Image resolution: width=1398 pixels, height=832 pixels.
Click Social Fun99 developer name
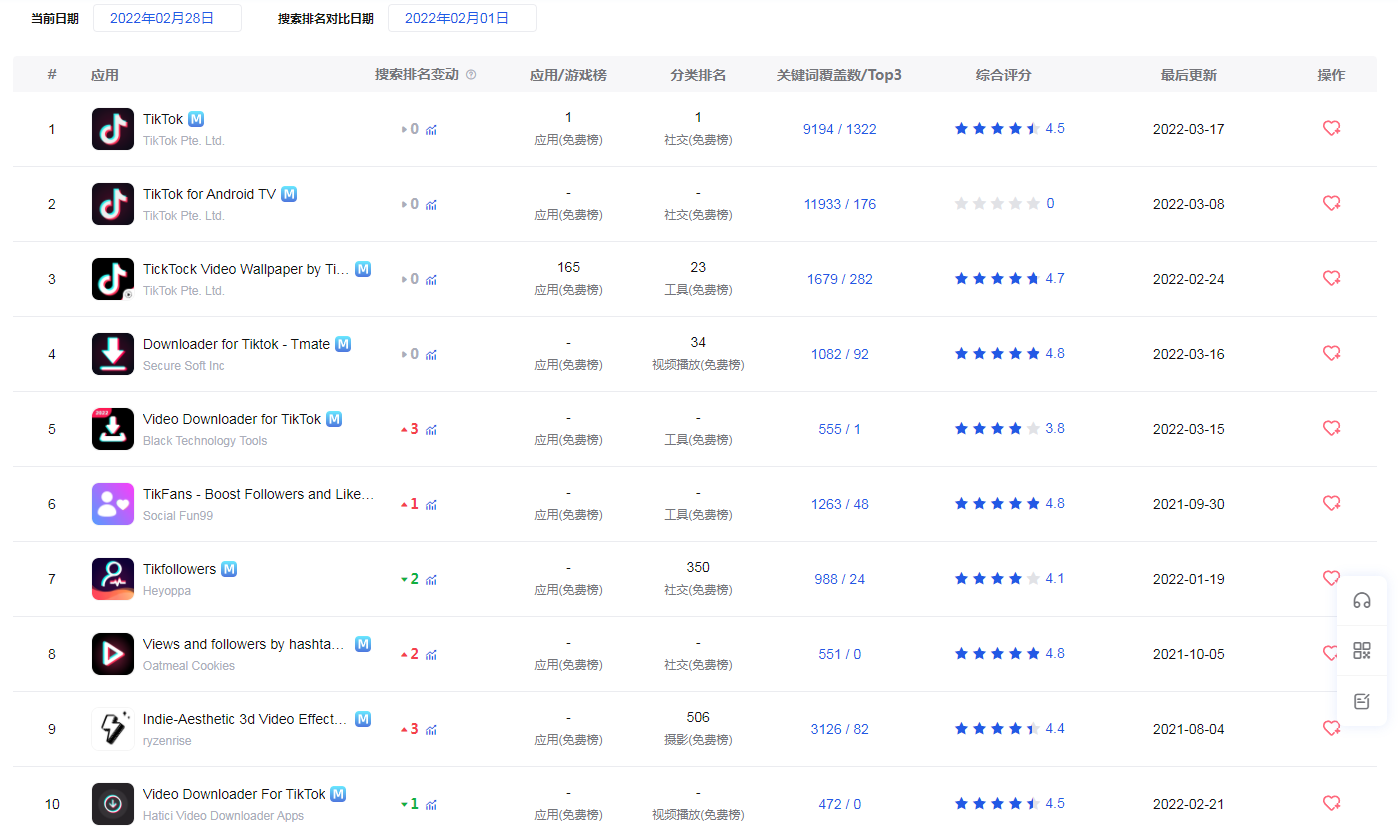tap(178, 516)
